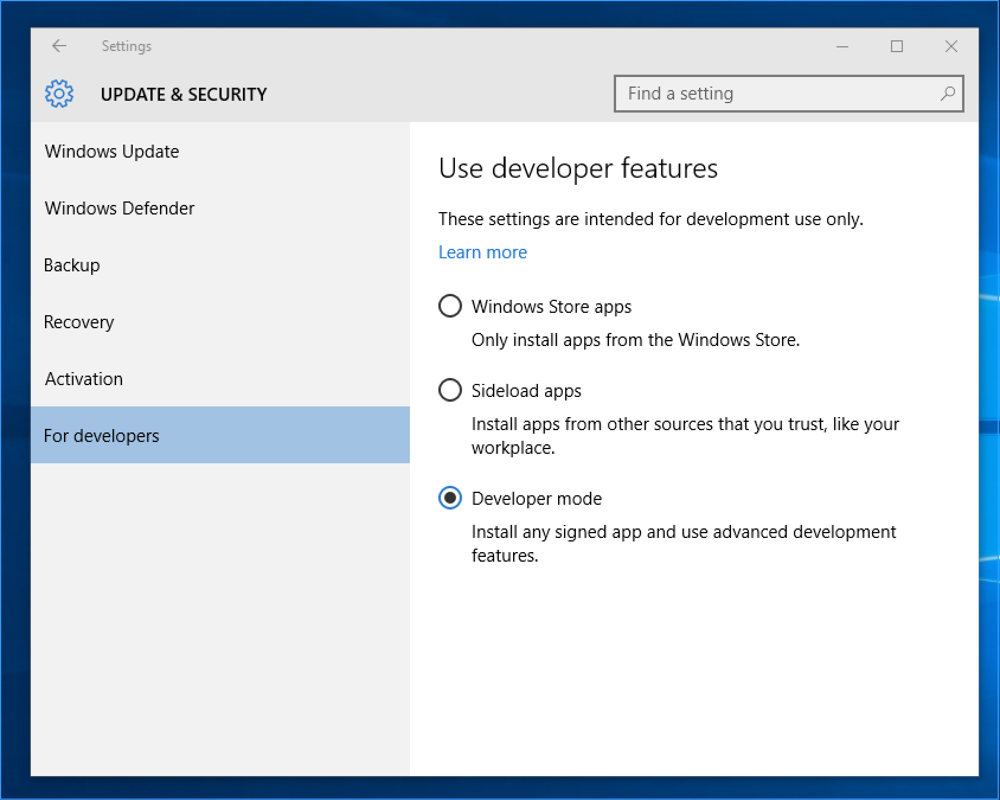
Task: Click the Settings window title text
Action: click(126, 46)
